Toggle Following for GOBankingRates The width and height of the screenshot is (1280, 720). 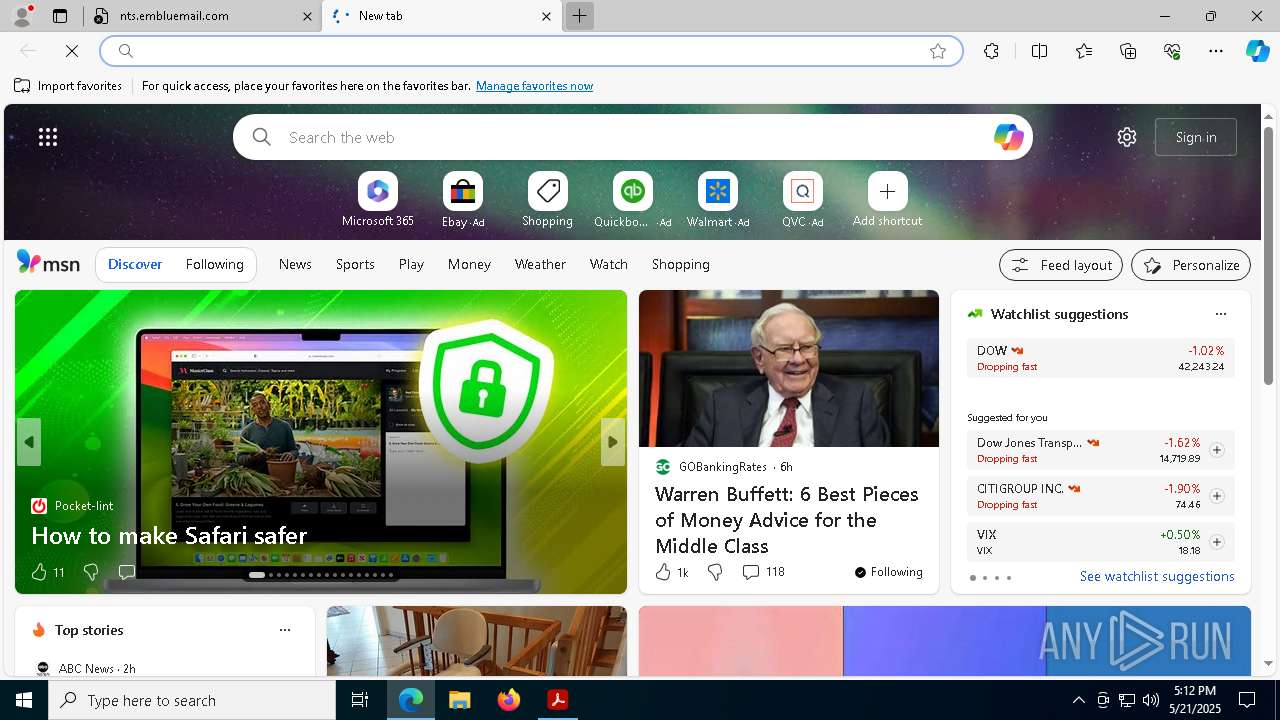point(888,572)
